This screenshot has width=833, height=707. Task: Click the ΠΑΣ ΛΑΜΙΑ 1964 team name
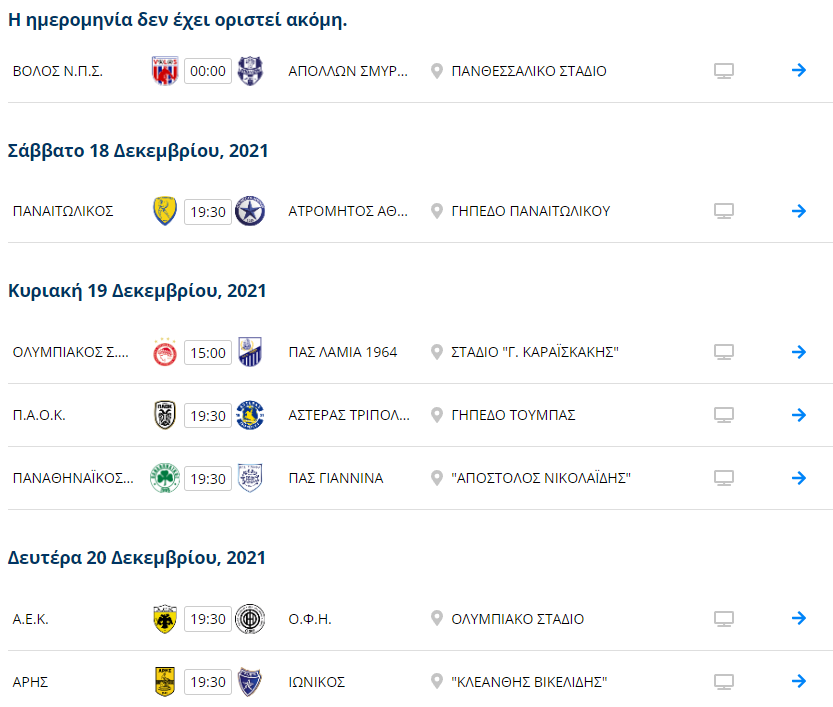(x=342, y=352)
